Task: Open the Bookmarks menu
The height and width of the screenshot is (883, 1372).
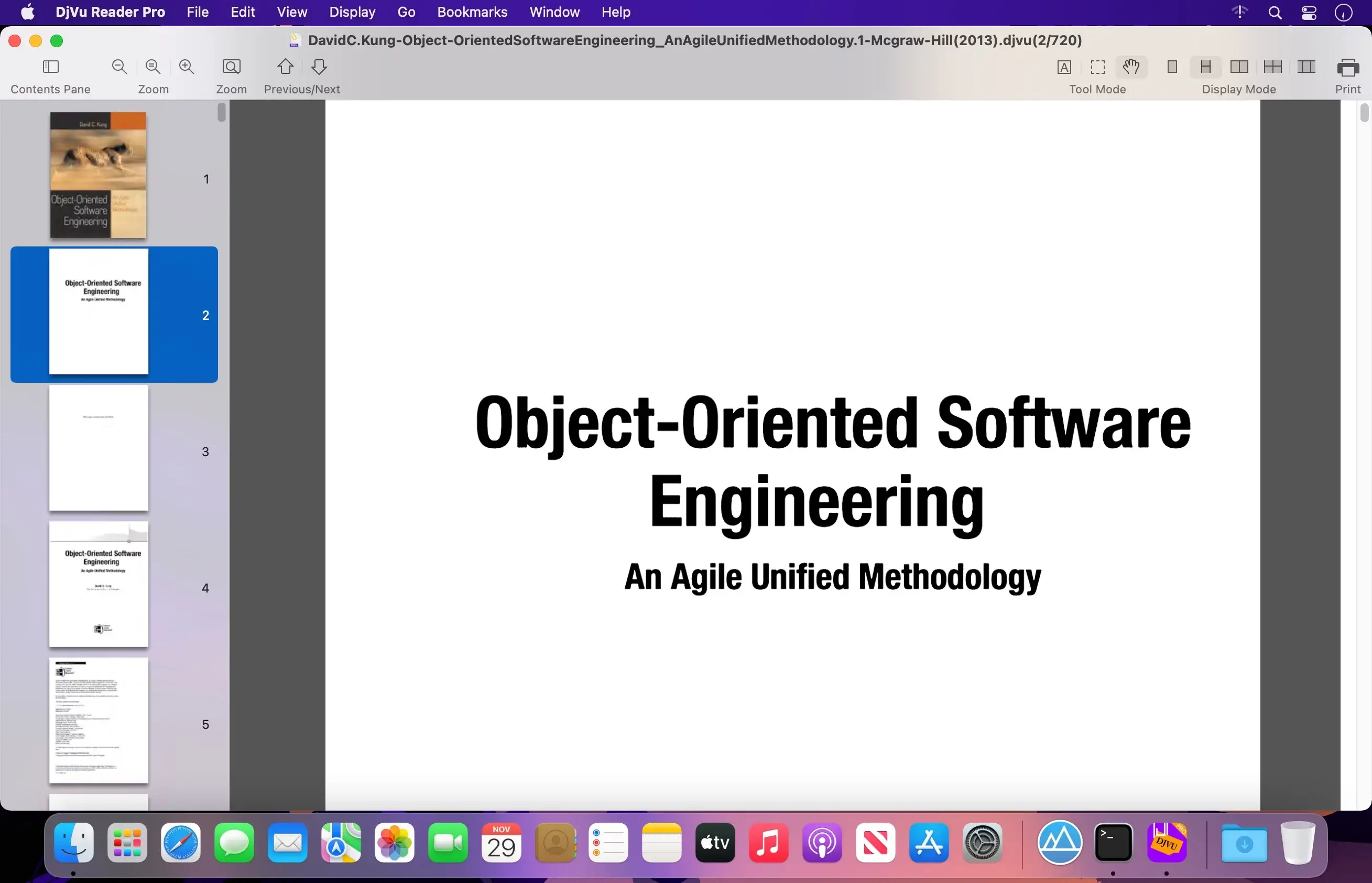Action: (472, 12)
